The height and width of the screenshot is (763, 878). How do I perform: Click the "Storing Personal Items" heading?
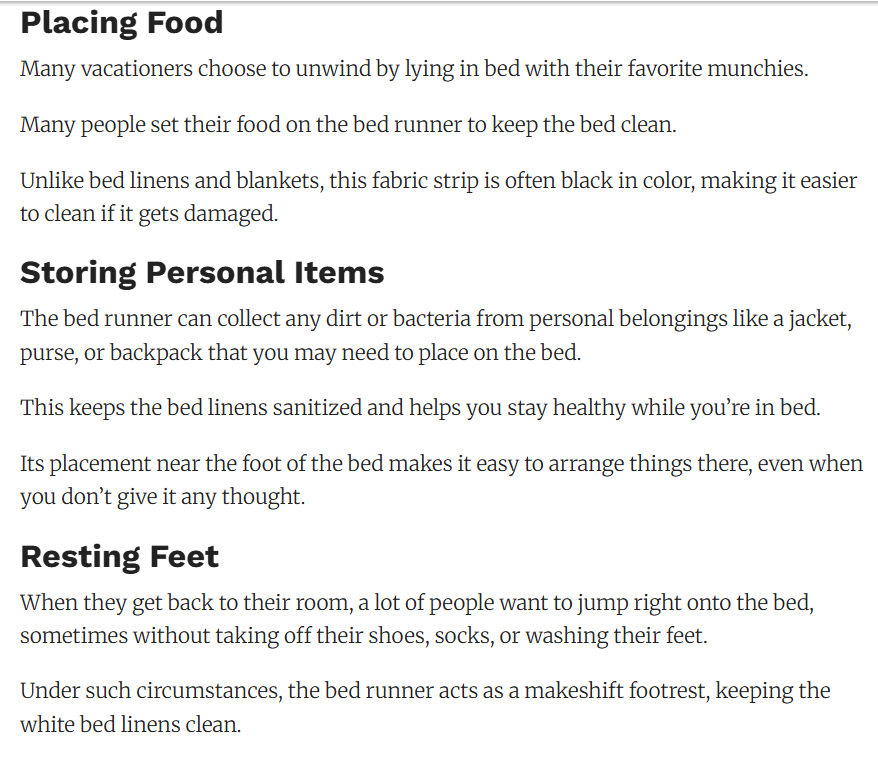tap(202, 272)
